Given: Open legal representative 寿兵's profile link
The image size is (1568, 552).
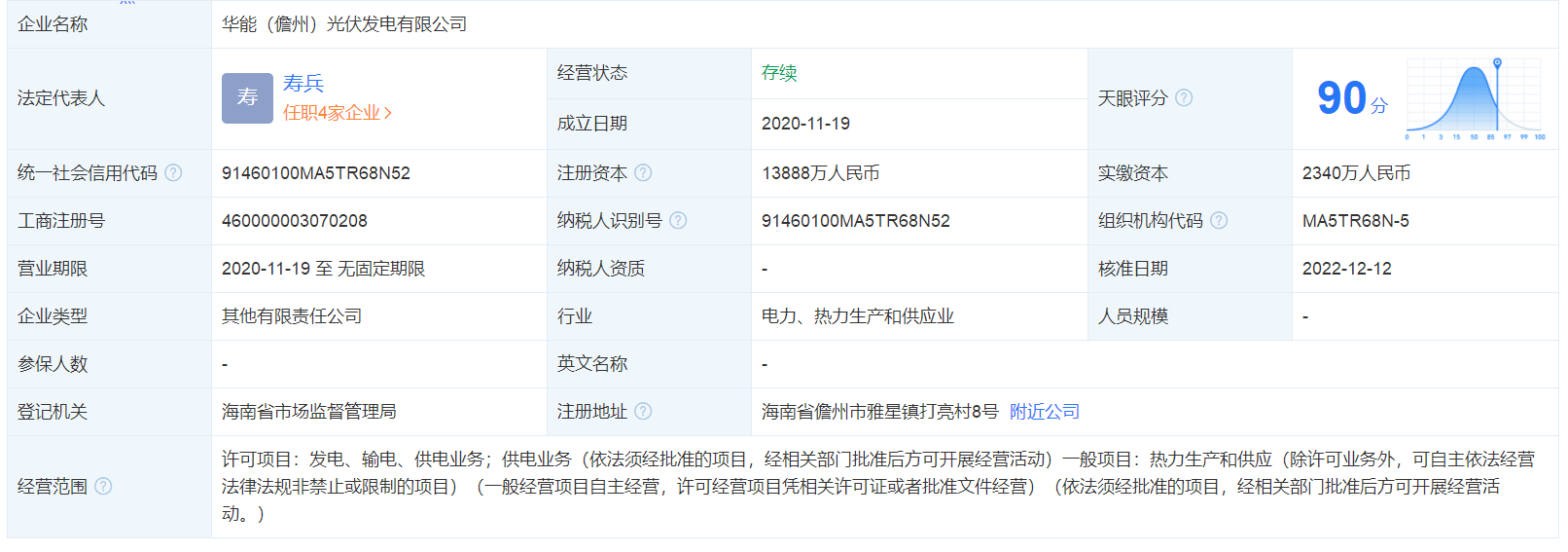Looking at the screenshot, I should [303, 84].
